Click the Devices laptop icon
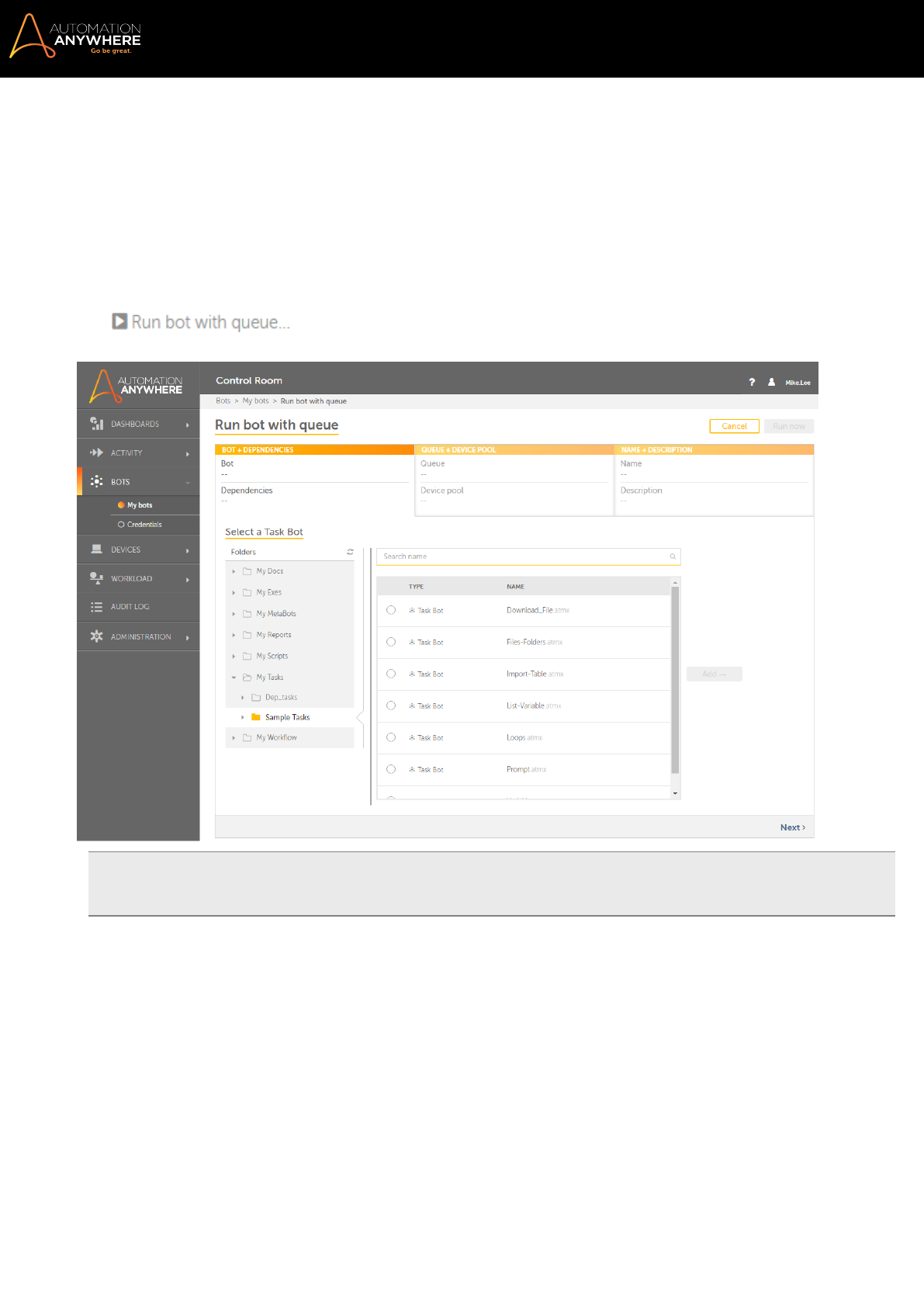This screenshot has width=924, height=1307. [97, 549]
